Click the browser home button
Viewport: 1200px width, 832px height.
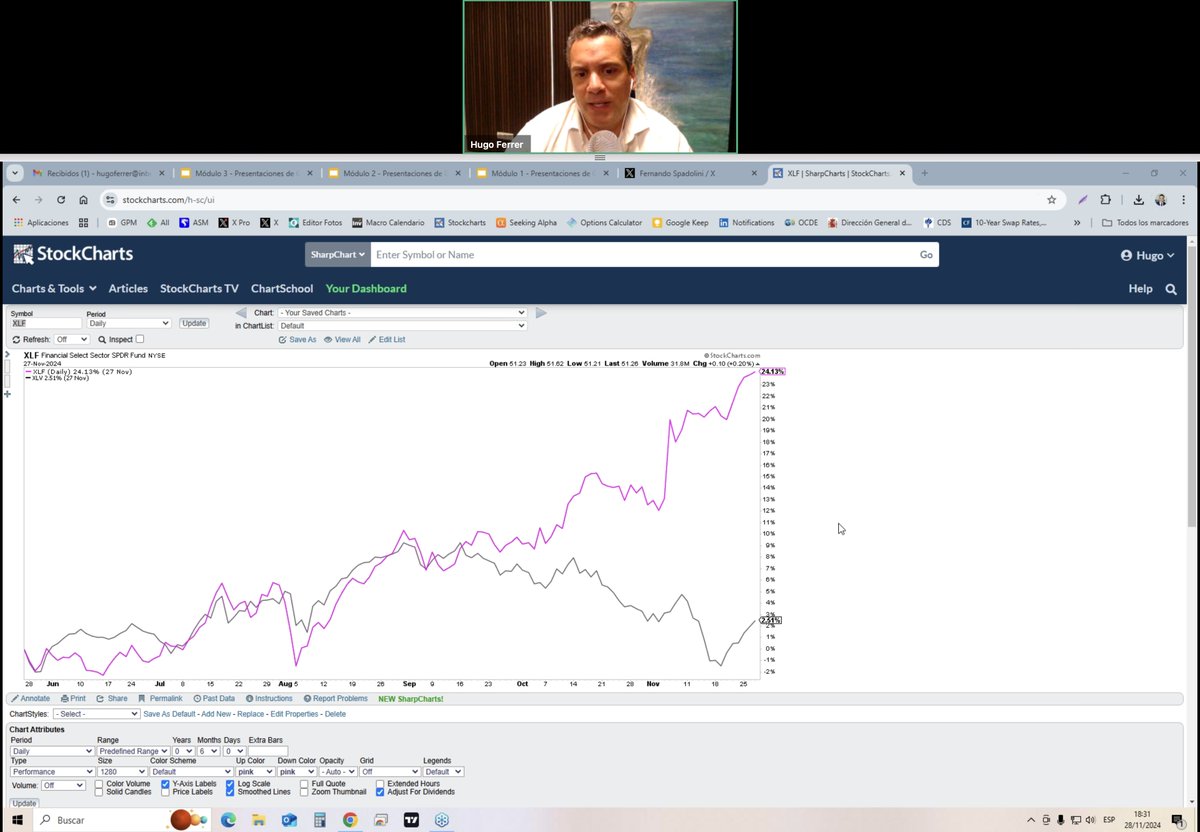[84, 200]
